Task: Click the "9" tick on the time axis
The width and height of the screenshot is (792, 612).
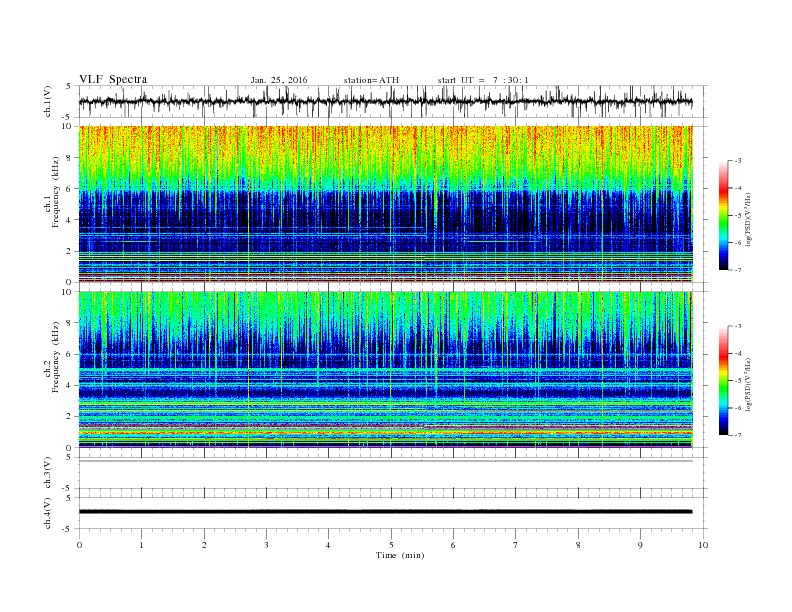Action: pos(640,545)
